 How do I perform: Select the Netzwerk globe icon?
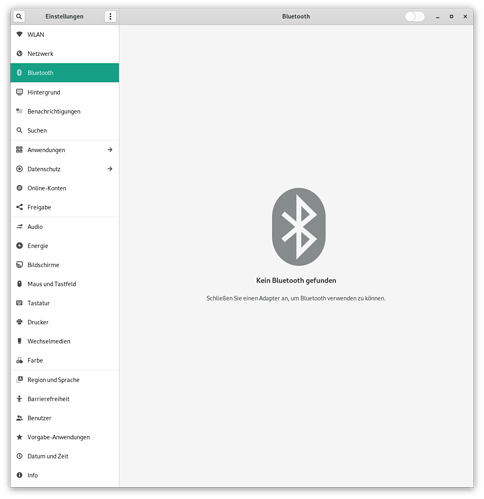[x=19, y=53]
